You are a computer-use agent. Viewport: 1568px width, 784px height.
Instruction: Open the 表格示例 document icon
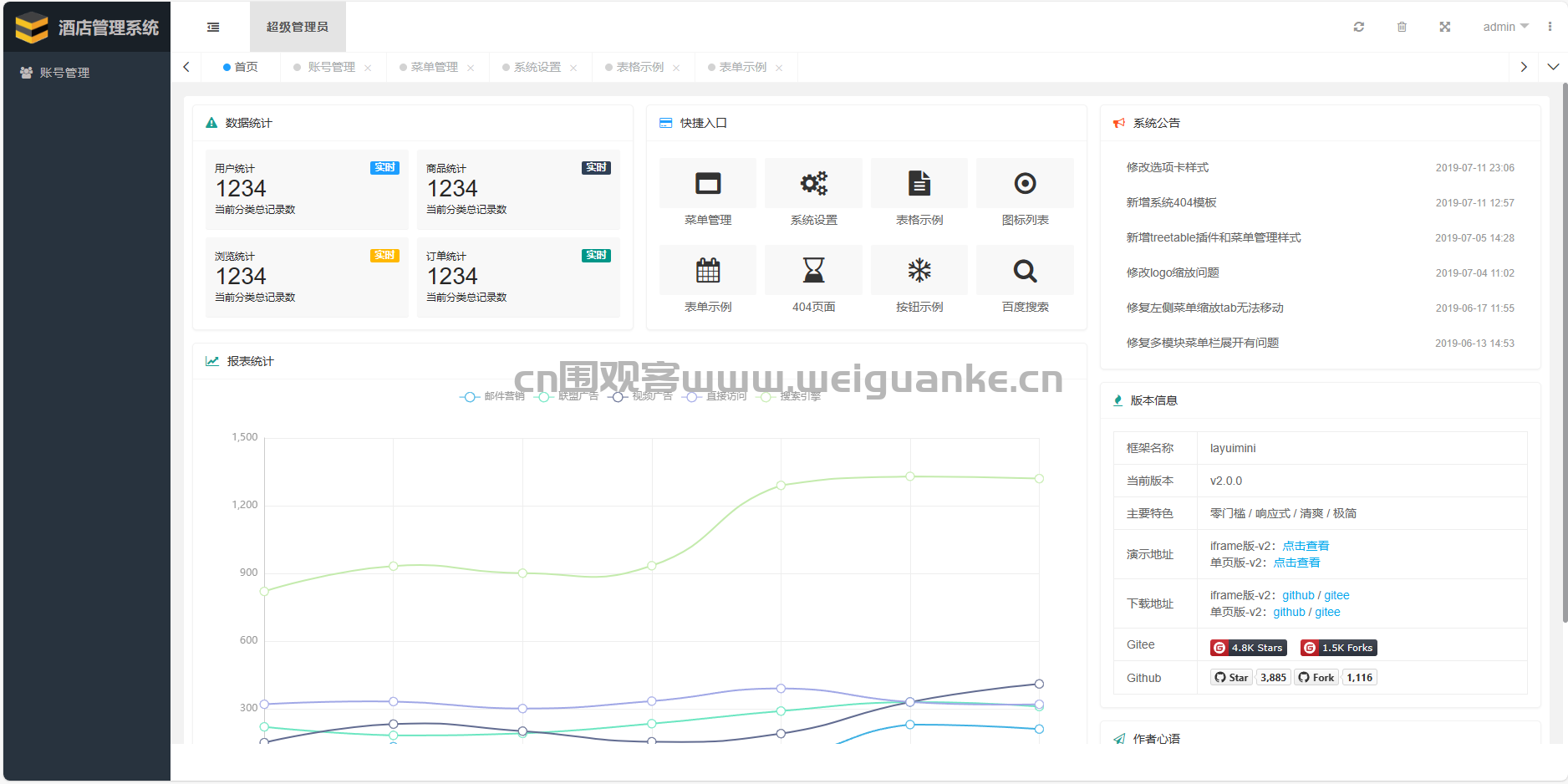click(919, 183)
